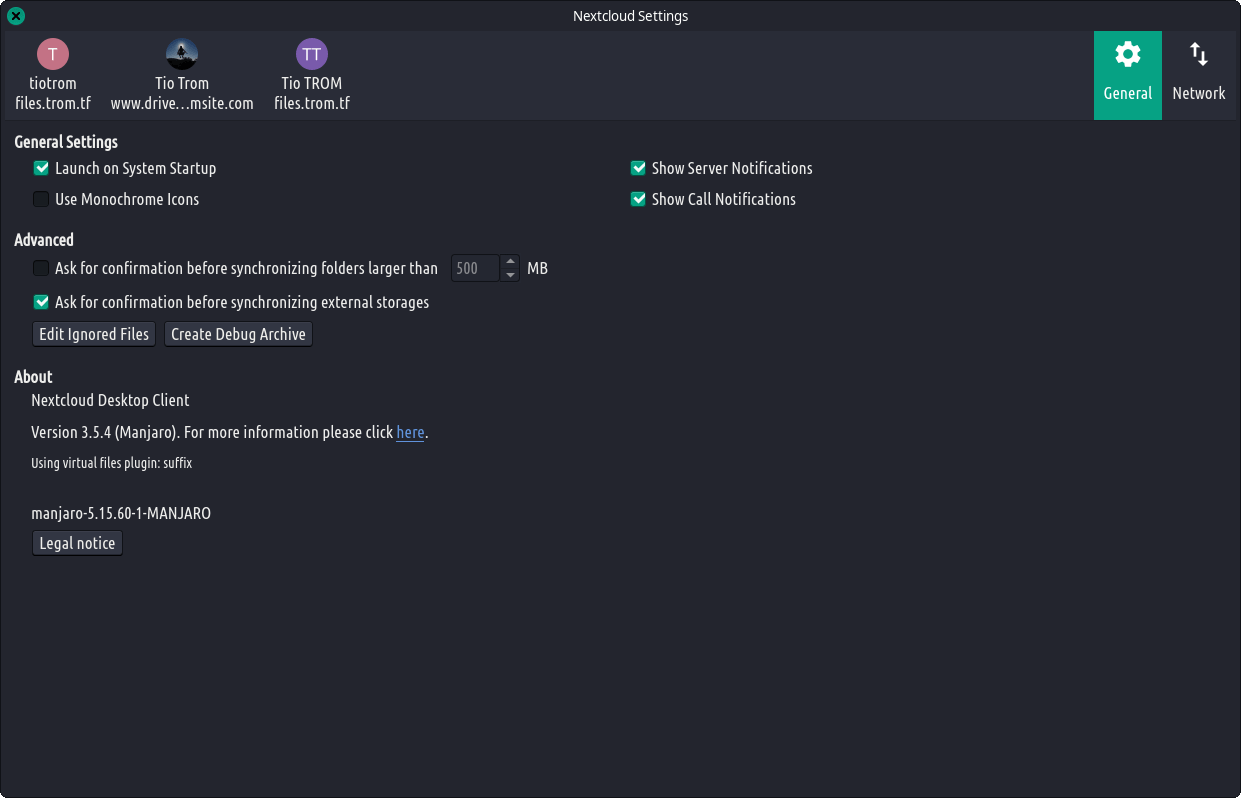Image resolution: width=1241 pixels, height=798 pixels.
Task: Open Network settings arrows icon
Action: pos(1198,55)
